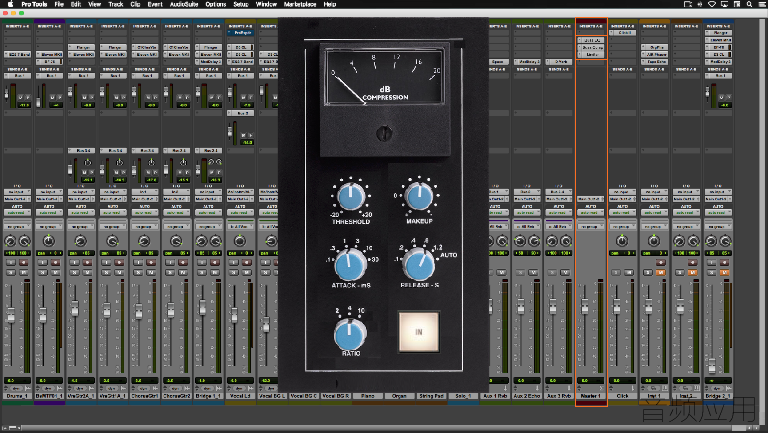Screen dimensions: 768x433
Task: Open the File menu
Action: [x=59, y=4]
